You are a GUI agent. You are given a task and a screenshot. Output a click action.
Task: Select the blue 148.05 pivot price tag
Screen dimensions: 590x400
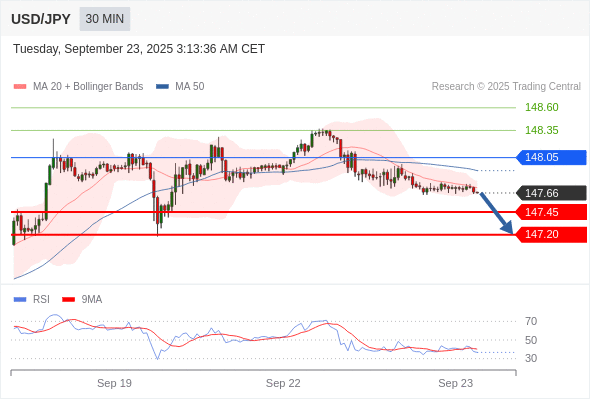point(551,157)
